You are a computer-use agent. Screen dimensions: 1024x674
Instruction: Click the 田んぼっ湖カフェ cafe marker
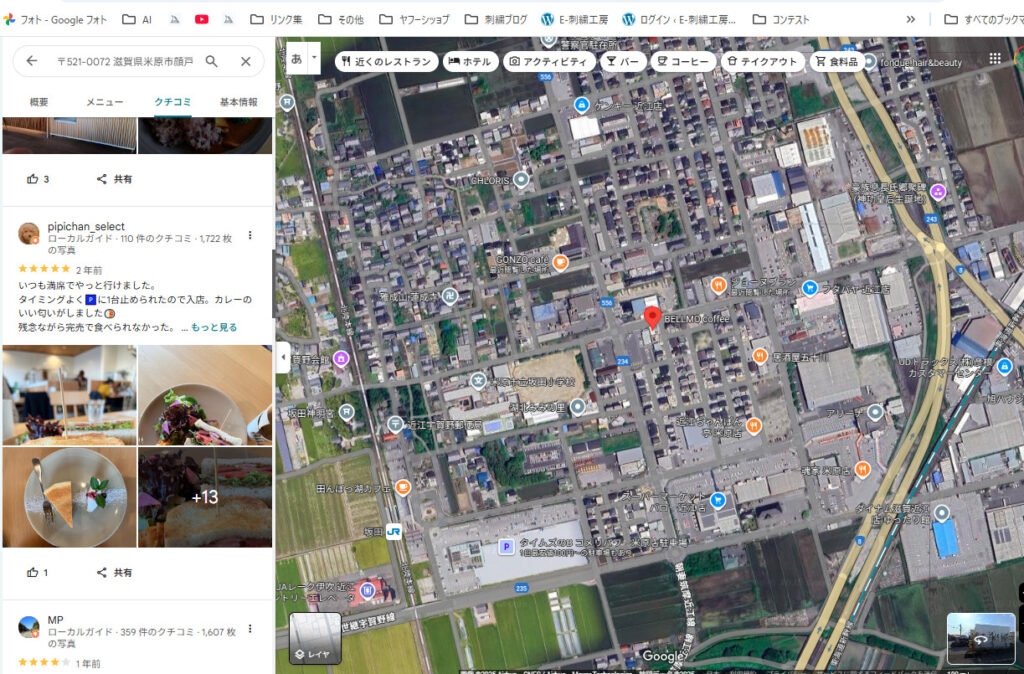point(403,487)
